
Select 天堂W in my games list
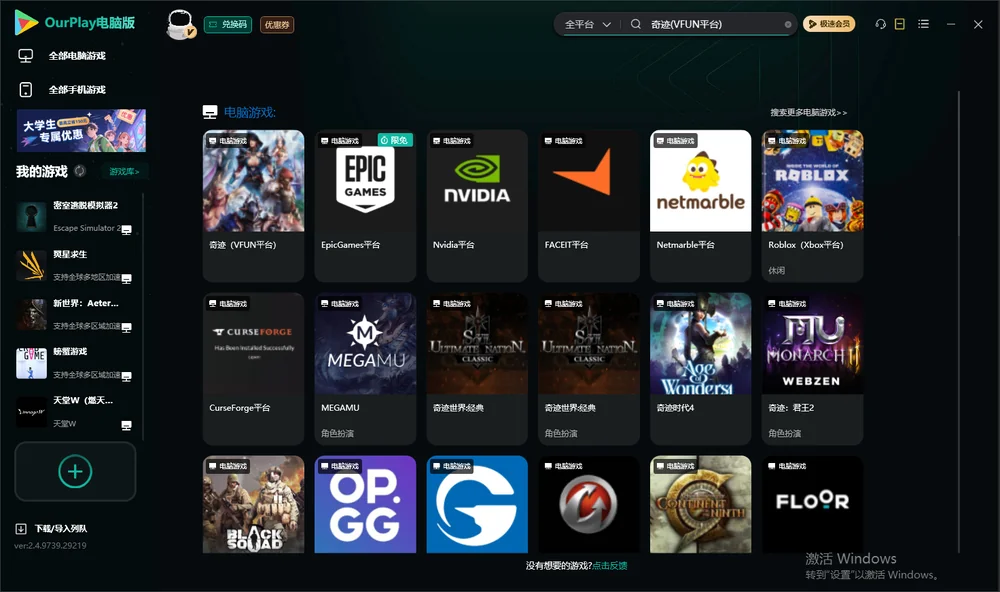(x=75, y=412)
